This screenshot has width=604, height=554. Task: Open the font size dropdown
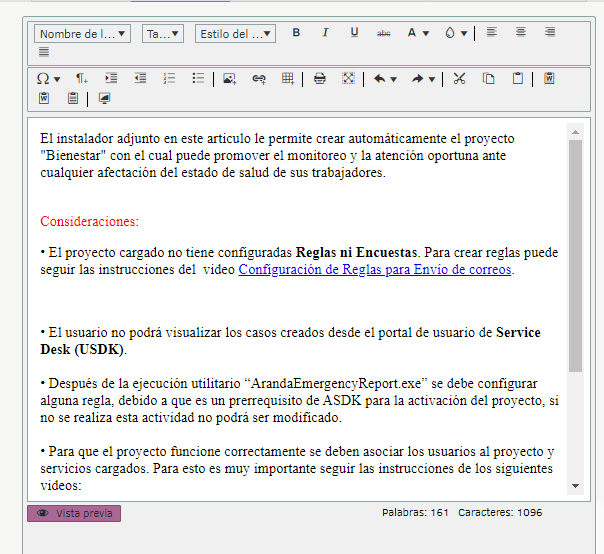(163, 34)
